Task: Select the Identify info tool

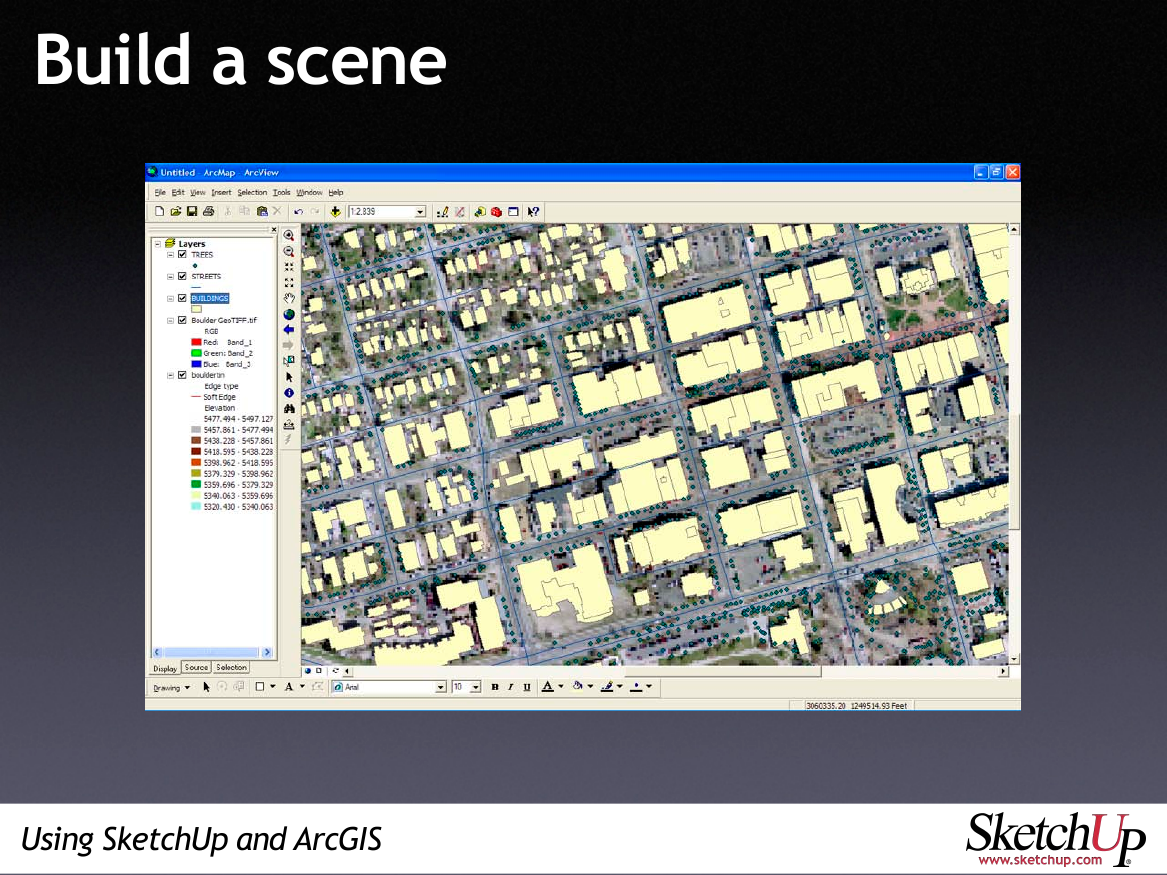Action: [289, 393]
